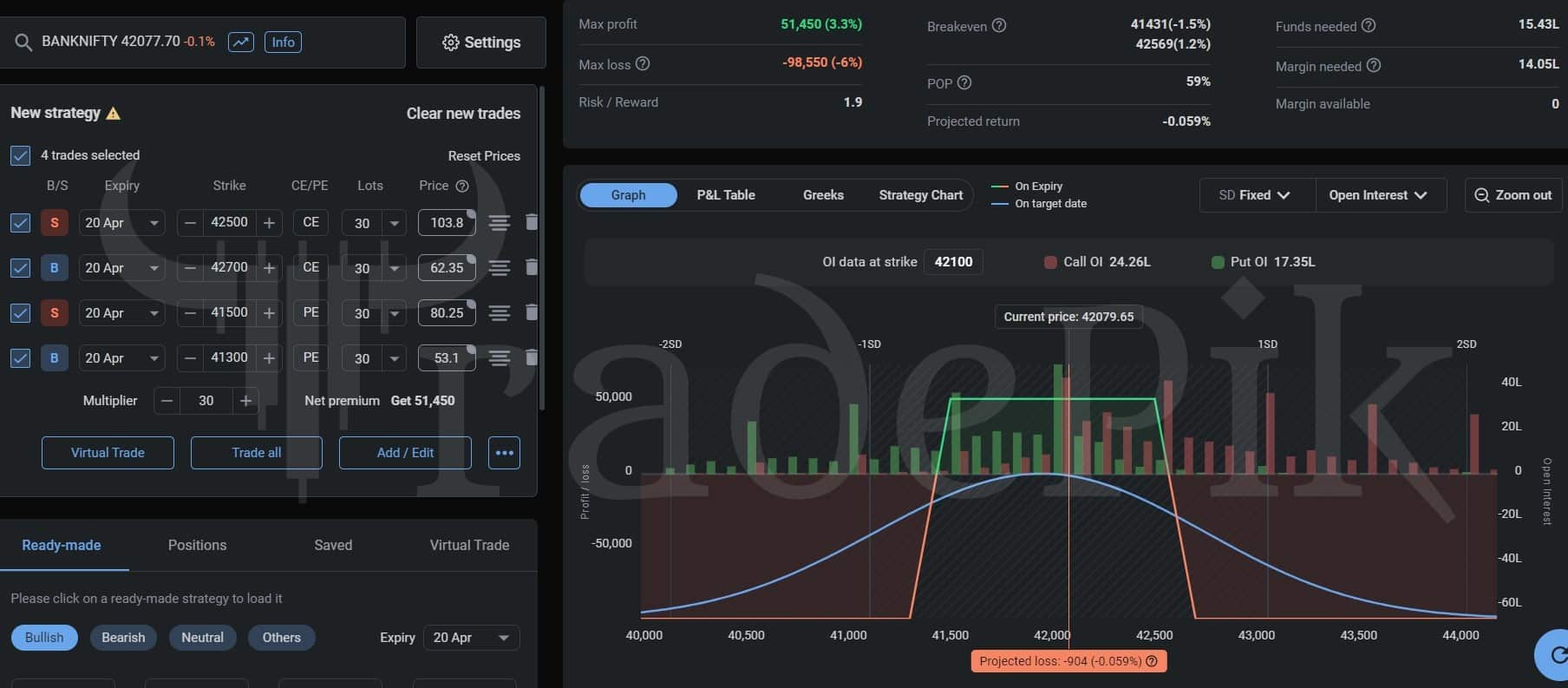The image size is (1568, 688).
Task: Edit the 103.8 price field
Action: 447,223
